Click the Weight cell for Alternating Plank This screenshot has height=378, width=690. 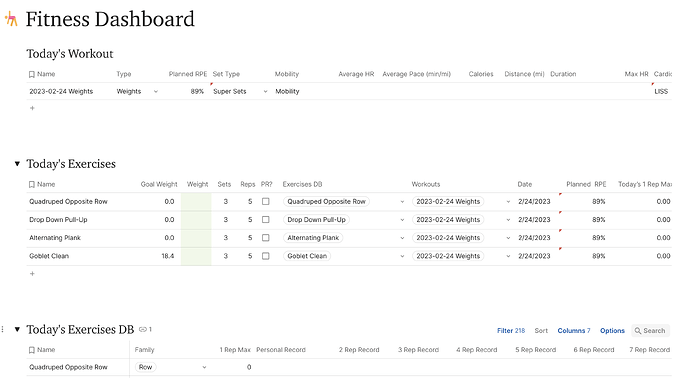tap(196, 238)
